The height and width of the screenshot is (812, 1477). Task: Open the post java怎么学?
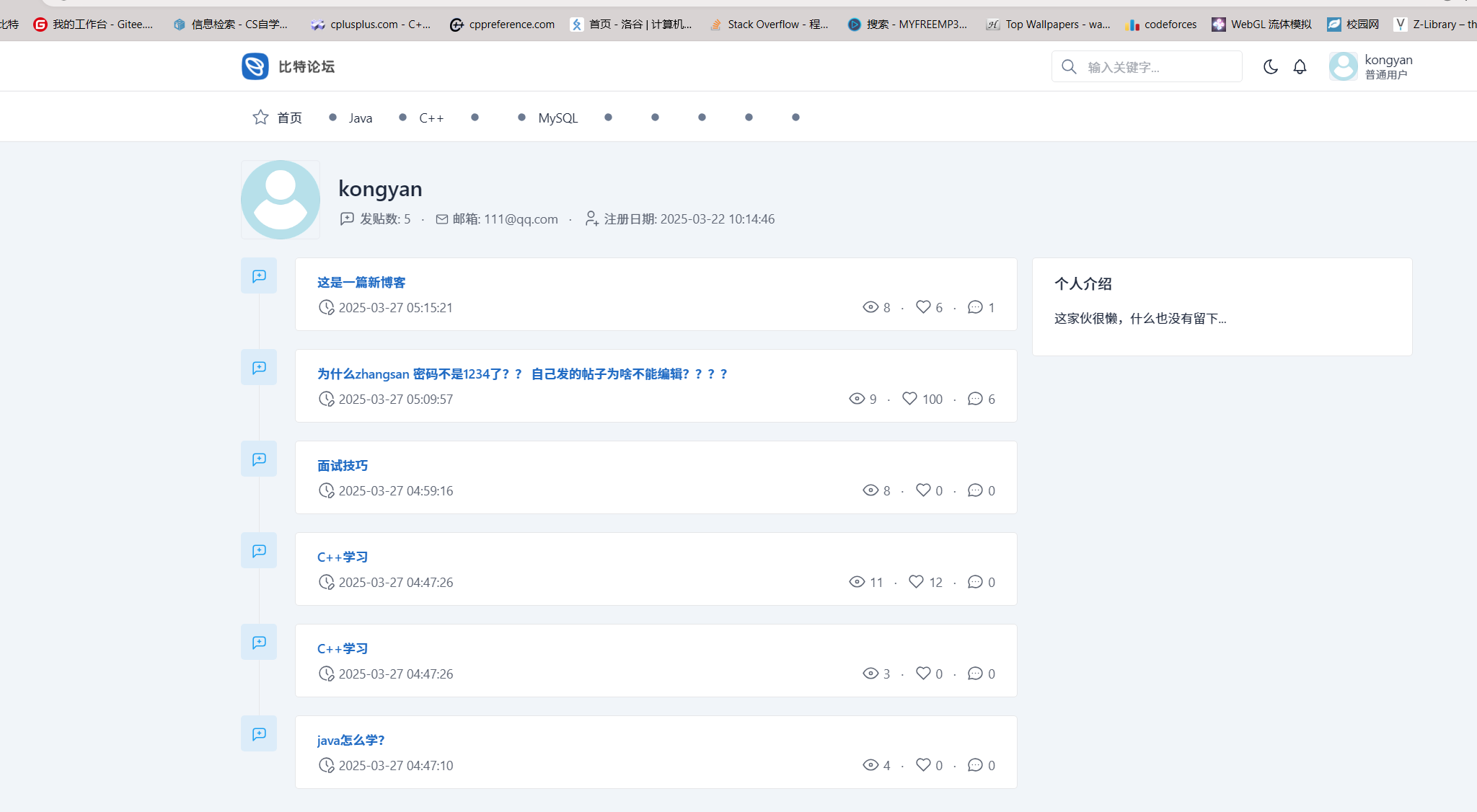coord(350,740)
